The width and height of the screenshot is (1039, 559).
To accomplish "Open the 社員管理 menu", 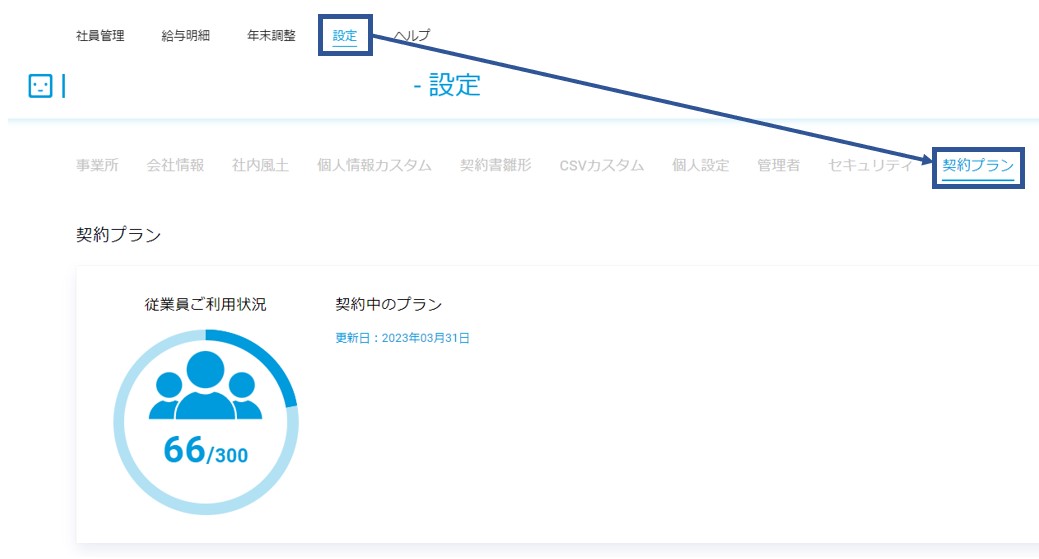I will tap(100, 36).
